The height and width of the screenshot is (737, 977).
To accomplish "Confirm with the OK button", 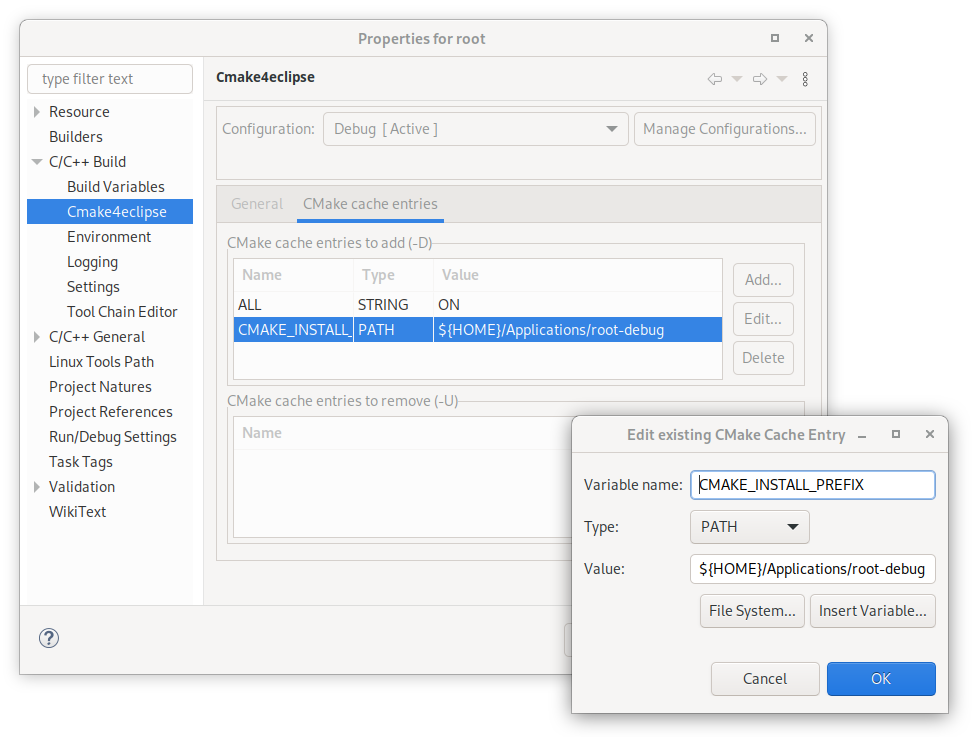I will pyautogui.click(x=881, y=678).
